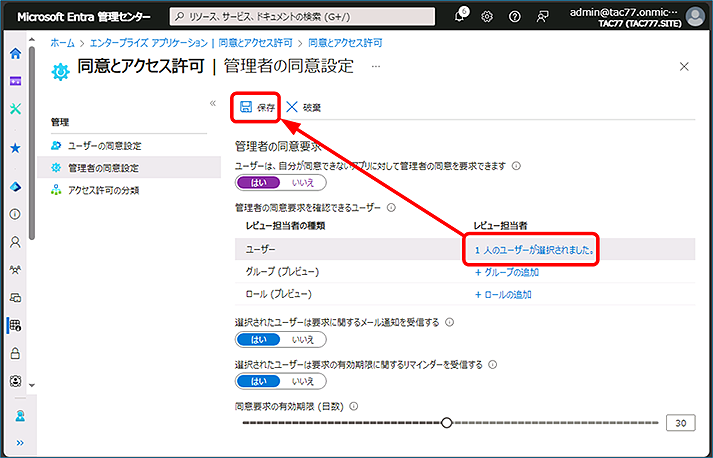Screen dimensions: 713x458
Task: Go to ホーム breadcrumb
Action: (62, 43)
